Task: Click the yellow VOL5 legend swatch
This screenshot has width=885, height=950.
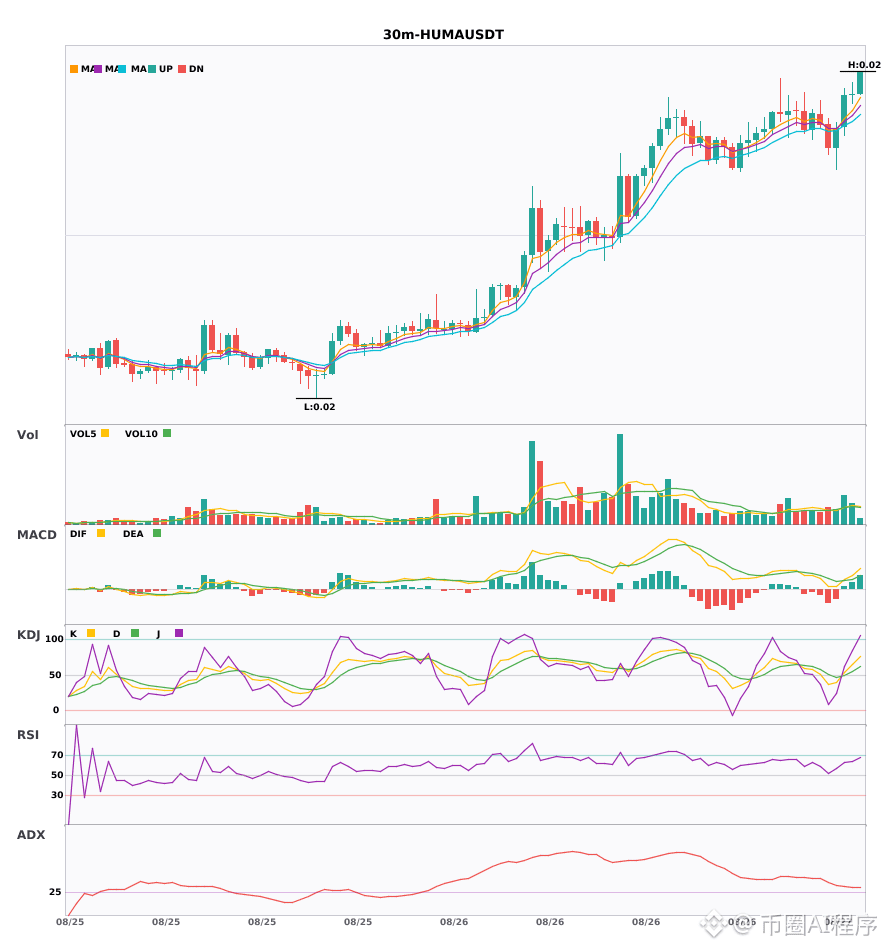Action: coord(105,433)
